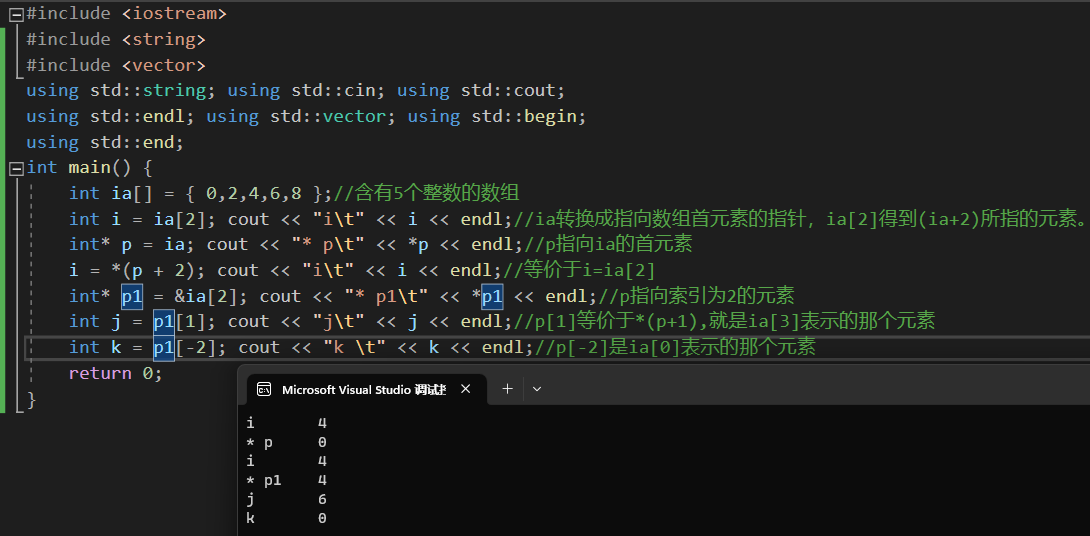Click the <string> header include

[163, 39]
